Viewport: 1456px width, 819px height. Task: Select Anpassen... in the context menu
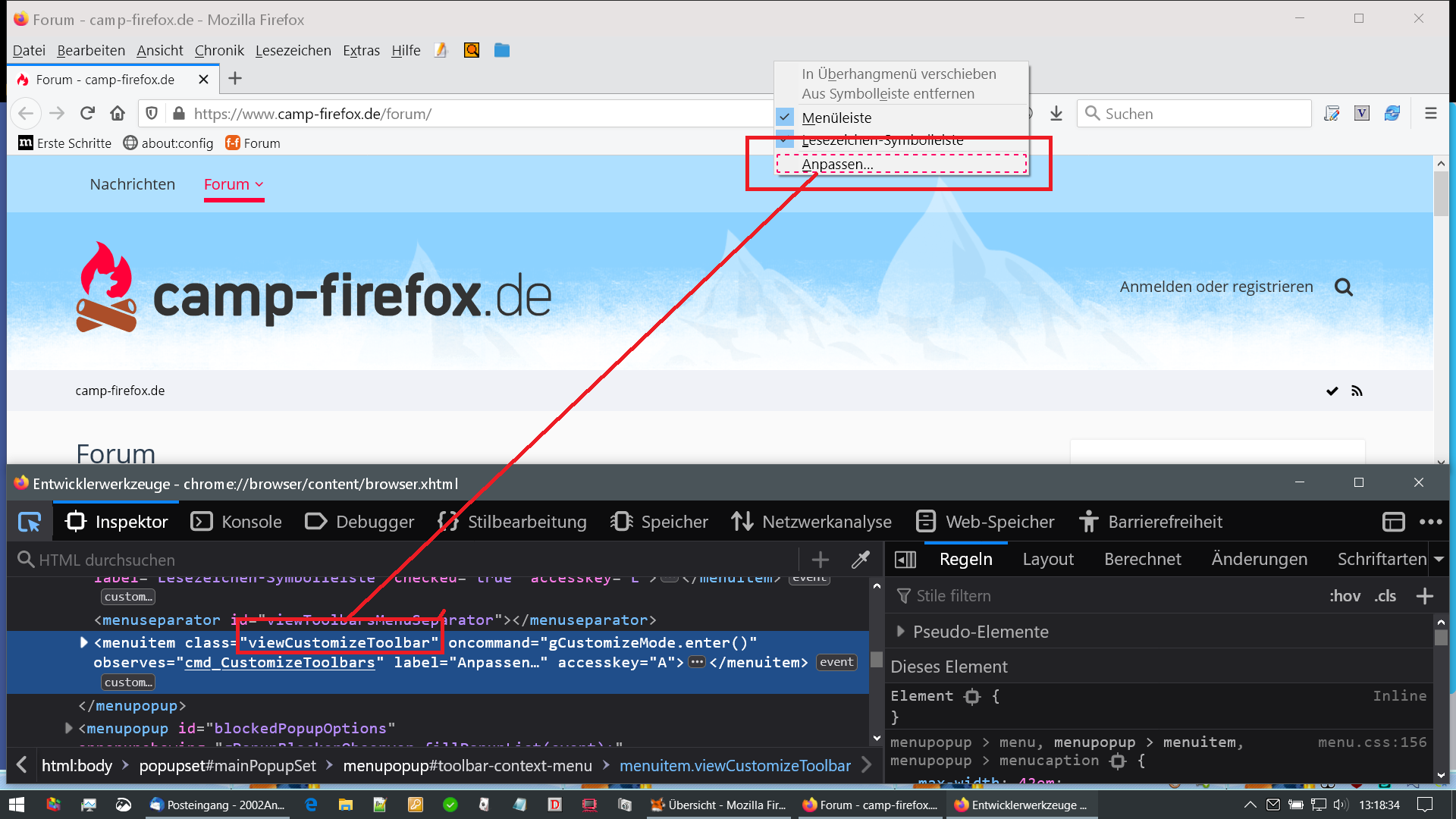(x=837, y=164)
